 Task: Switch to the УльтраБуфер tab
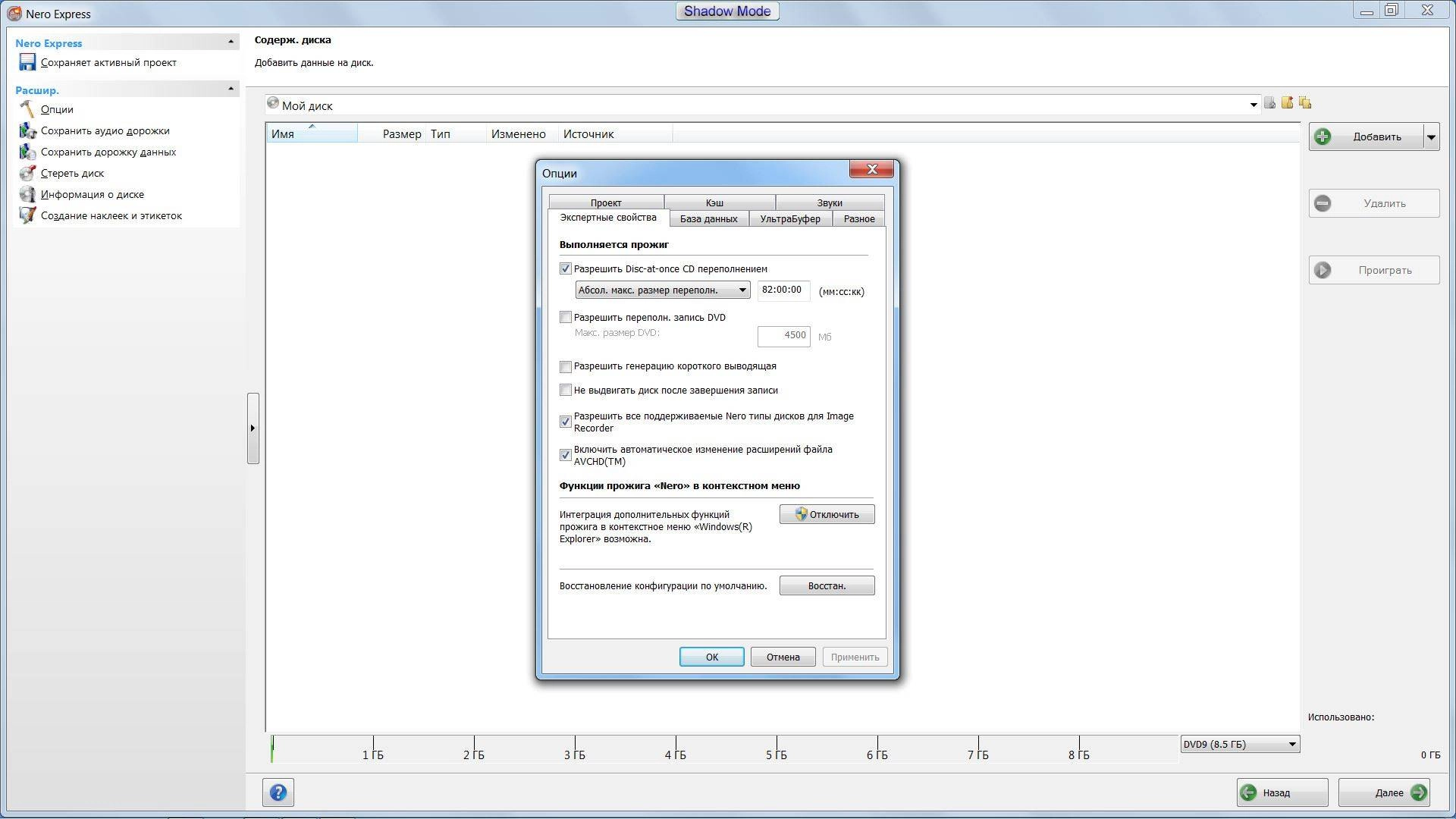790,218
